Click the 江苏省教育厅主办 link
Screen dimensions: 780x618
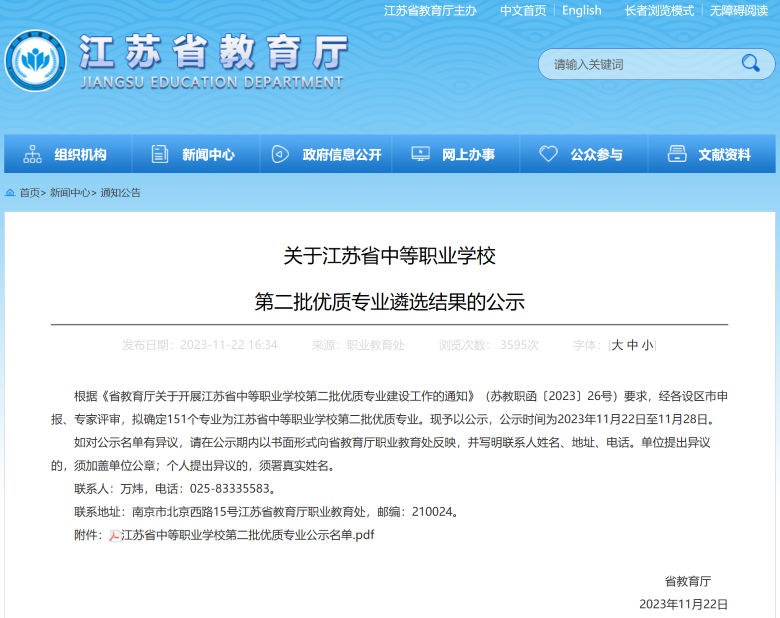coord(430,10)
